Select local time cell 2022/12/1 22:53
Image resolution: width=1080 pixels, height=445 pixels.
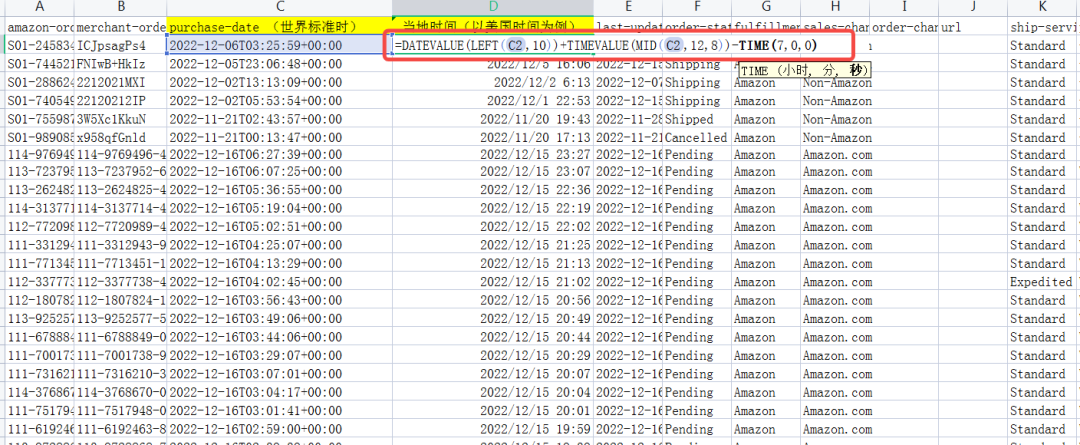(x=492, y=101)
